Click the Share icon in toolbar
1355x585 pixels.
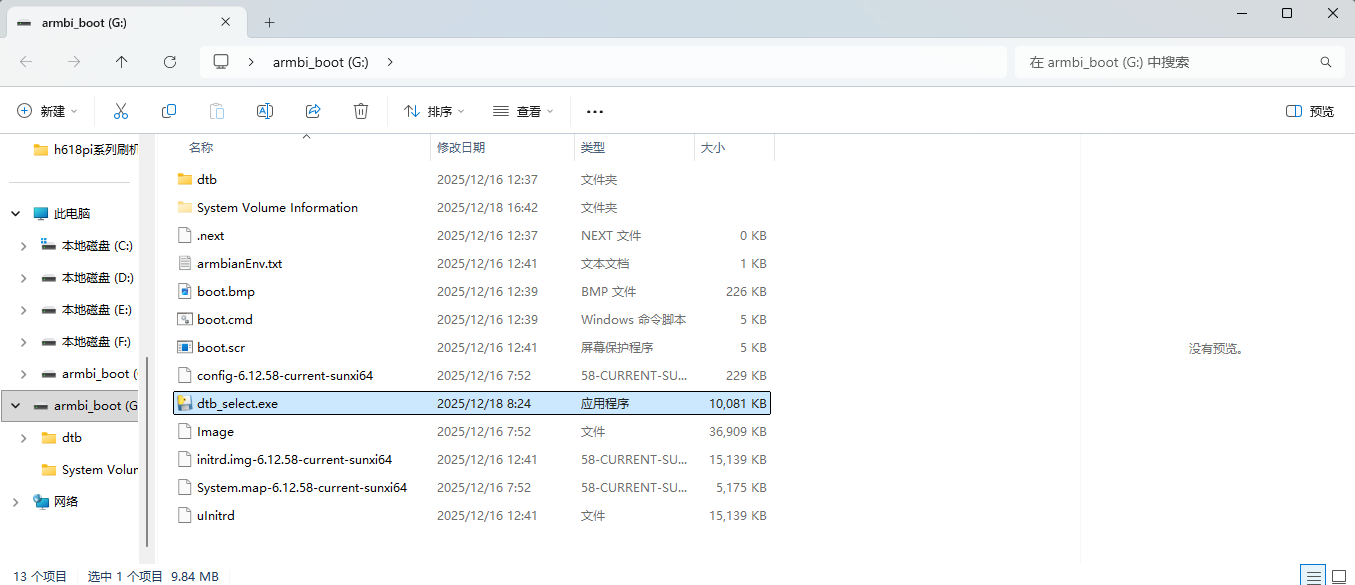point(313,111)
